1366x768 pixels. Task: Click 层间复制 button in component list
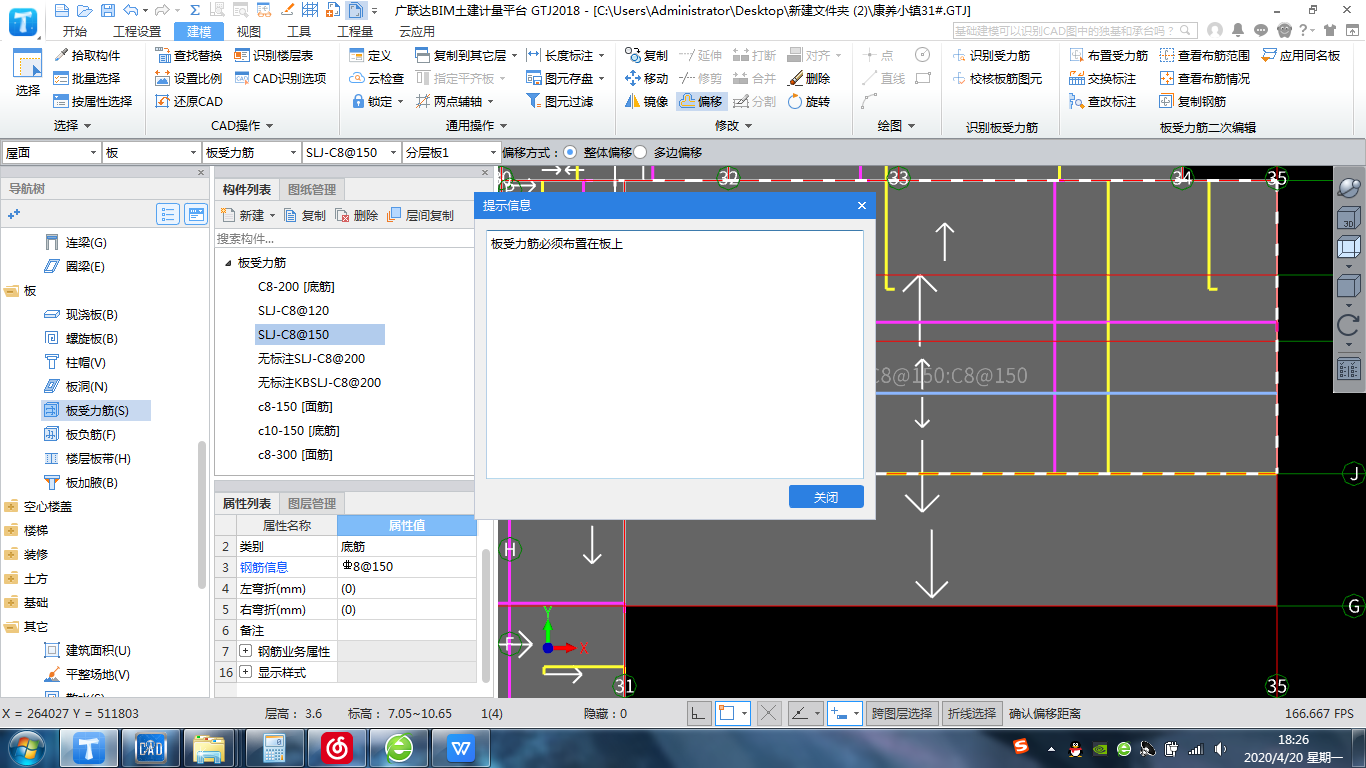point(420,215)
